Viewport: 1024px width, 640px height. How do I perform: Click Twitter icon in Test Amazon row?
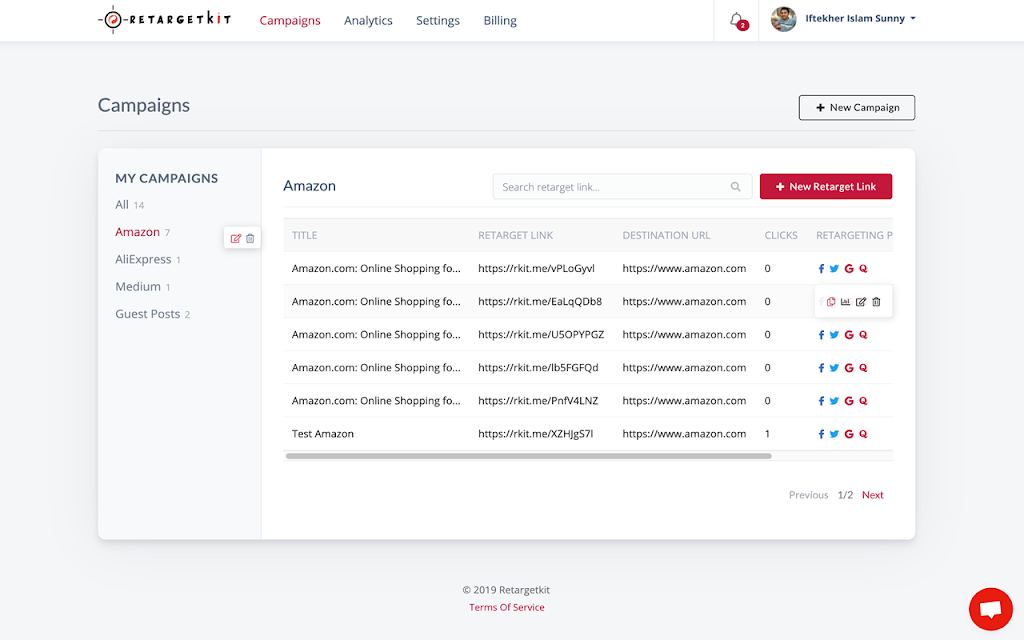pyautogui.click(x=834, y=434)
